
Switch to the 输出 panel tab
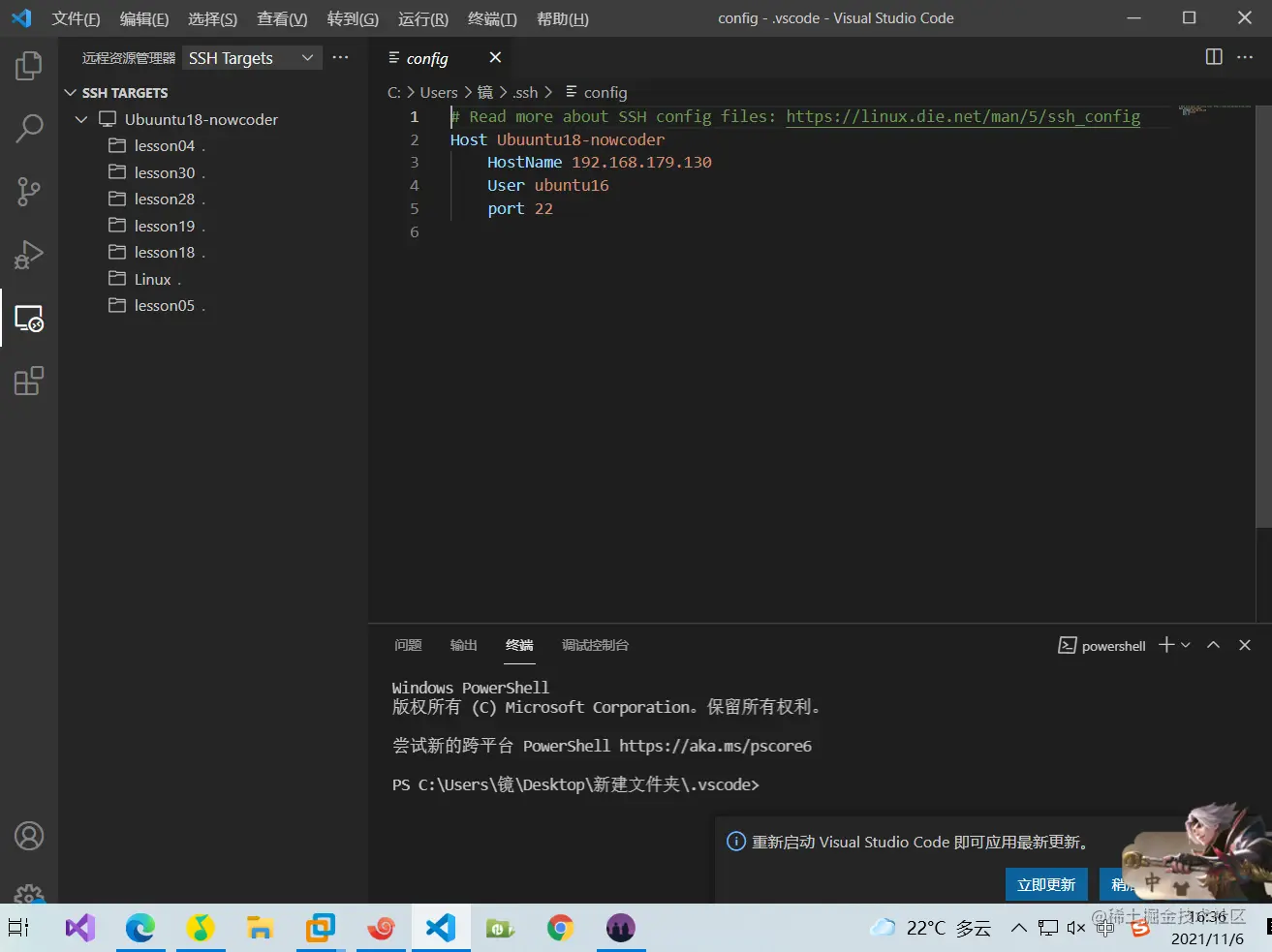coord(464,645)
